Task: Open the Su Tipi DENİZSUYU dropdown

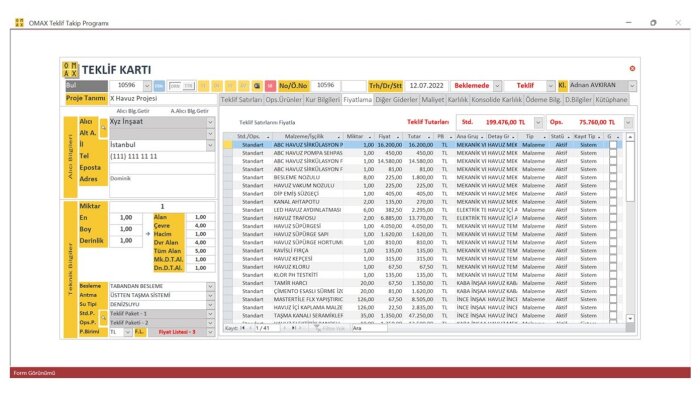Action: tap(210, 305)
